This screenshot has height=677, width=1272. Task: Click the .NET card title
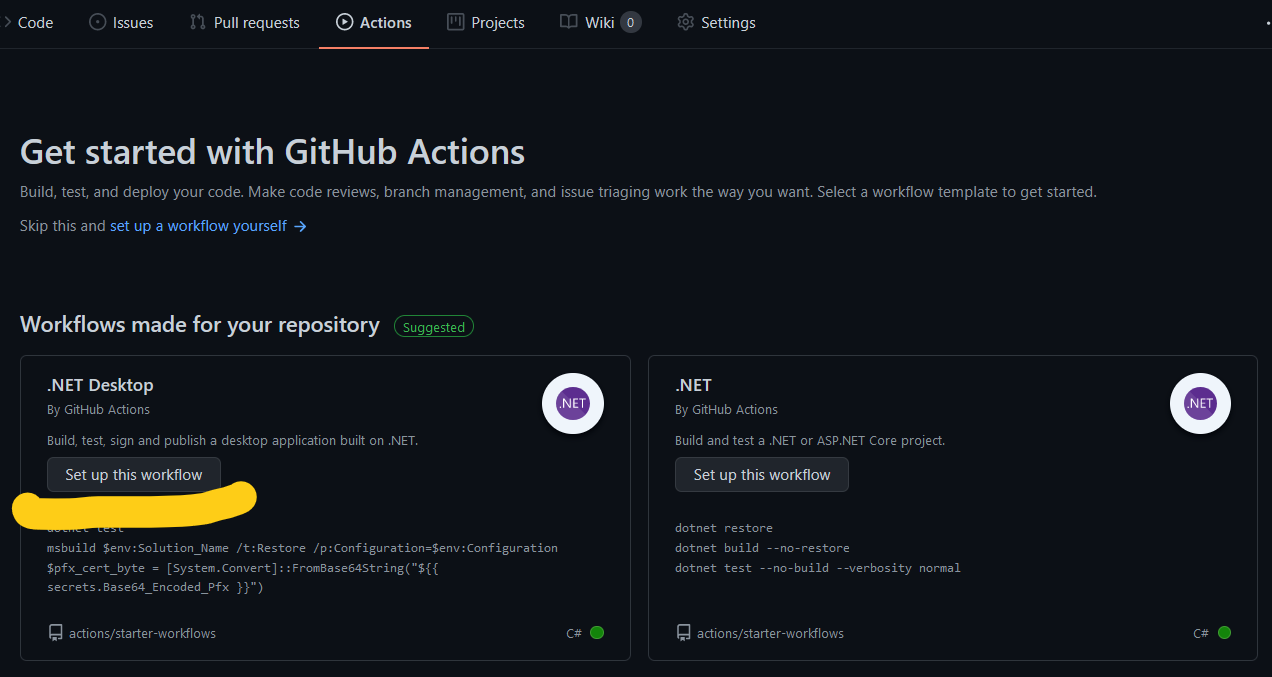tap(693, 385)
